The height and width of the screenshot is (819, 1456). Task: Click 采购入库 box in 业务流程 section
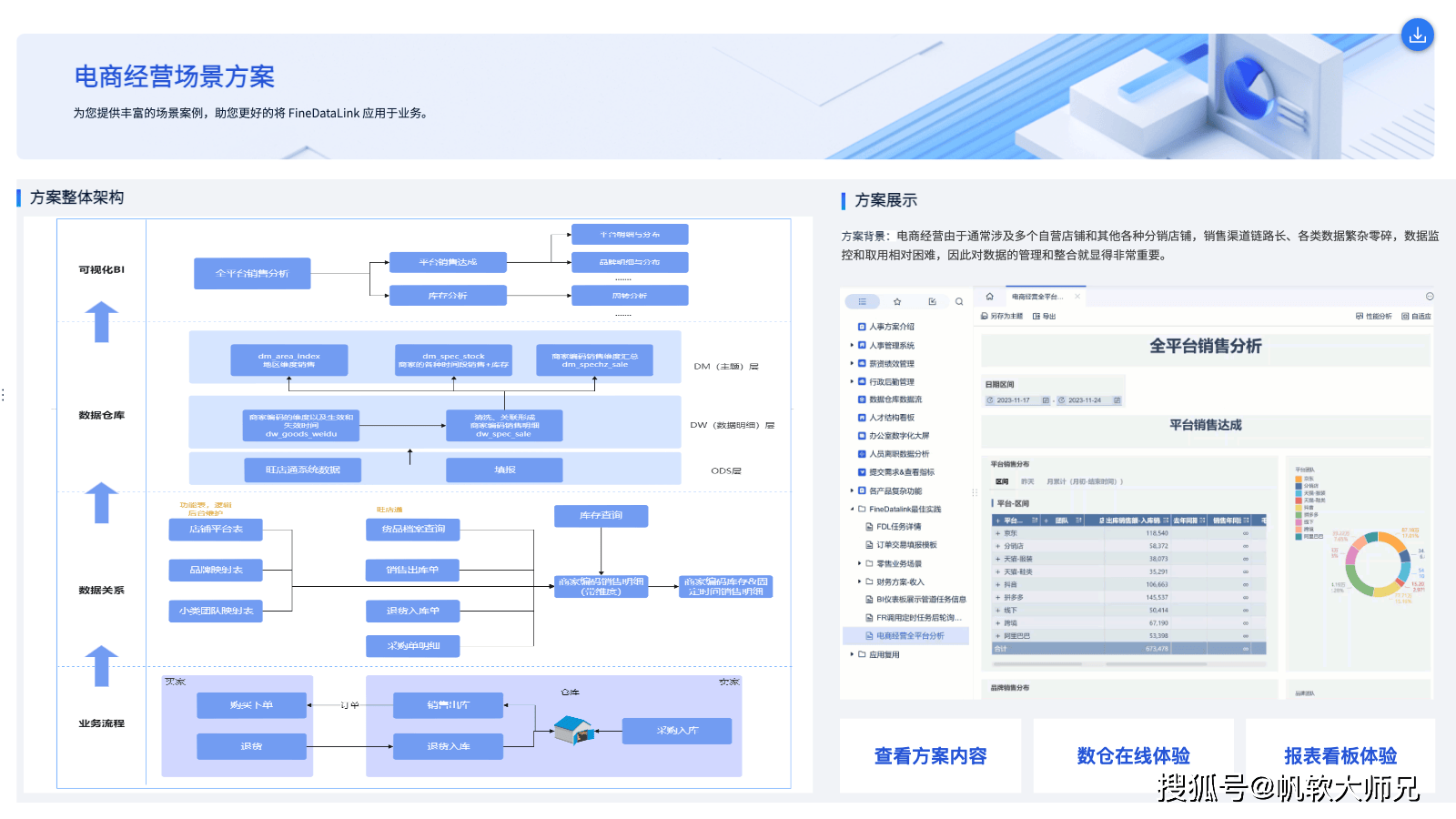677,731
